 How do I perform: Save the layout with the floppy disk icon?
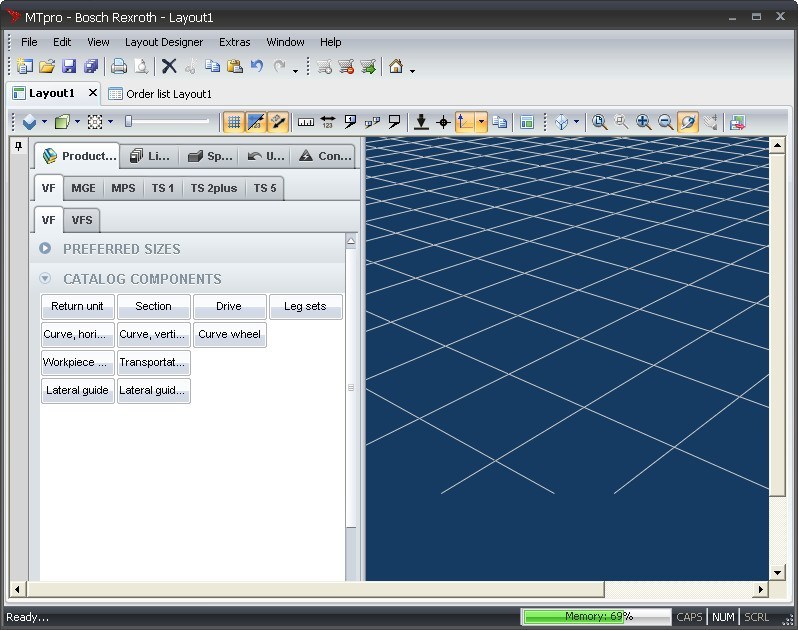(x=69, y=67)
